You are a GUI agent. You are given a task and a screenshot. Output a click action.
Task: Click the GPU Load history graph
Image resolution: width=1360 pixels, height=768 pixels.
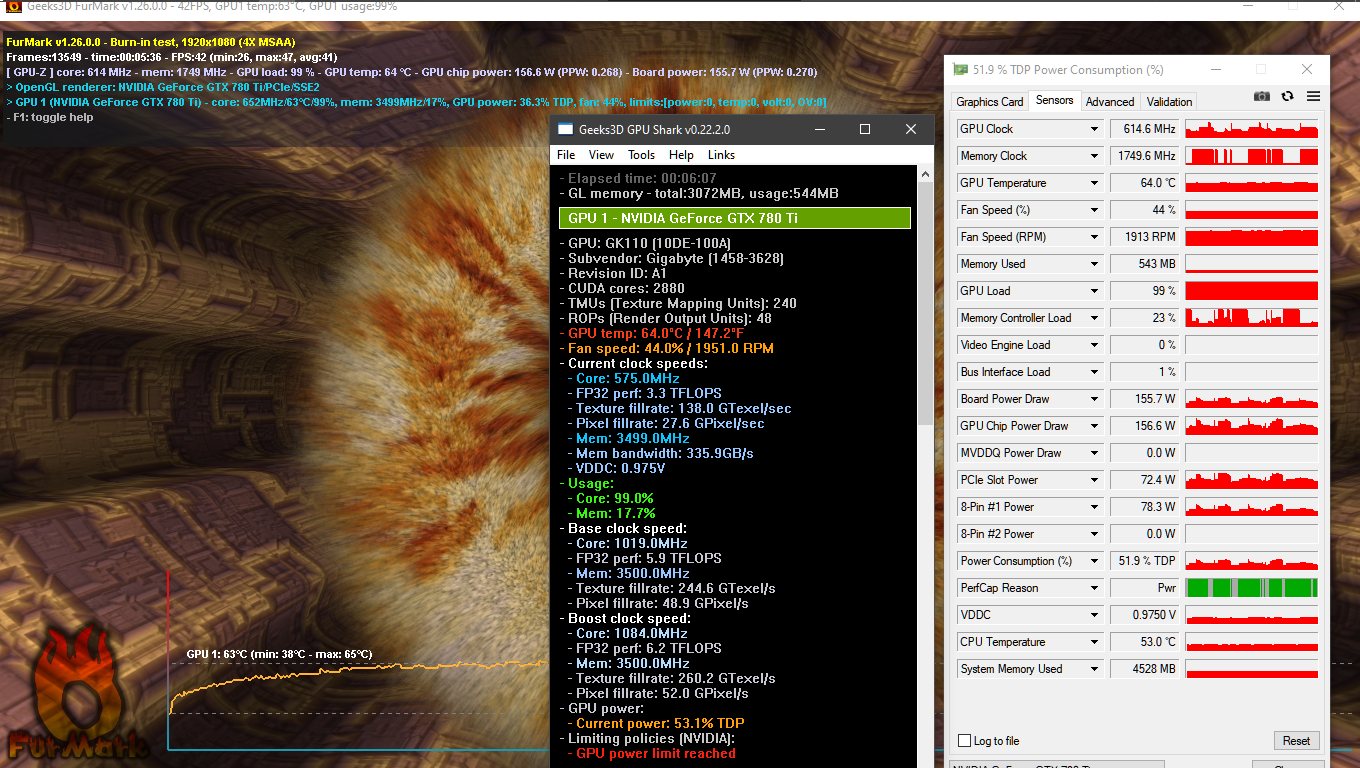click(1252, 291)
